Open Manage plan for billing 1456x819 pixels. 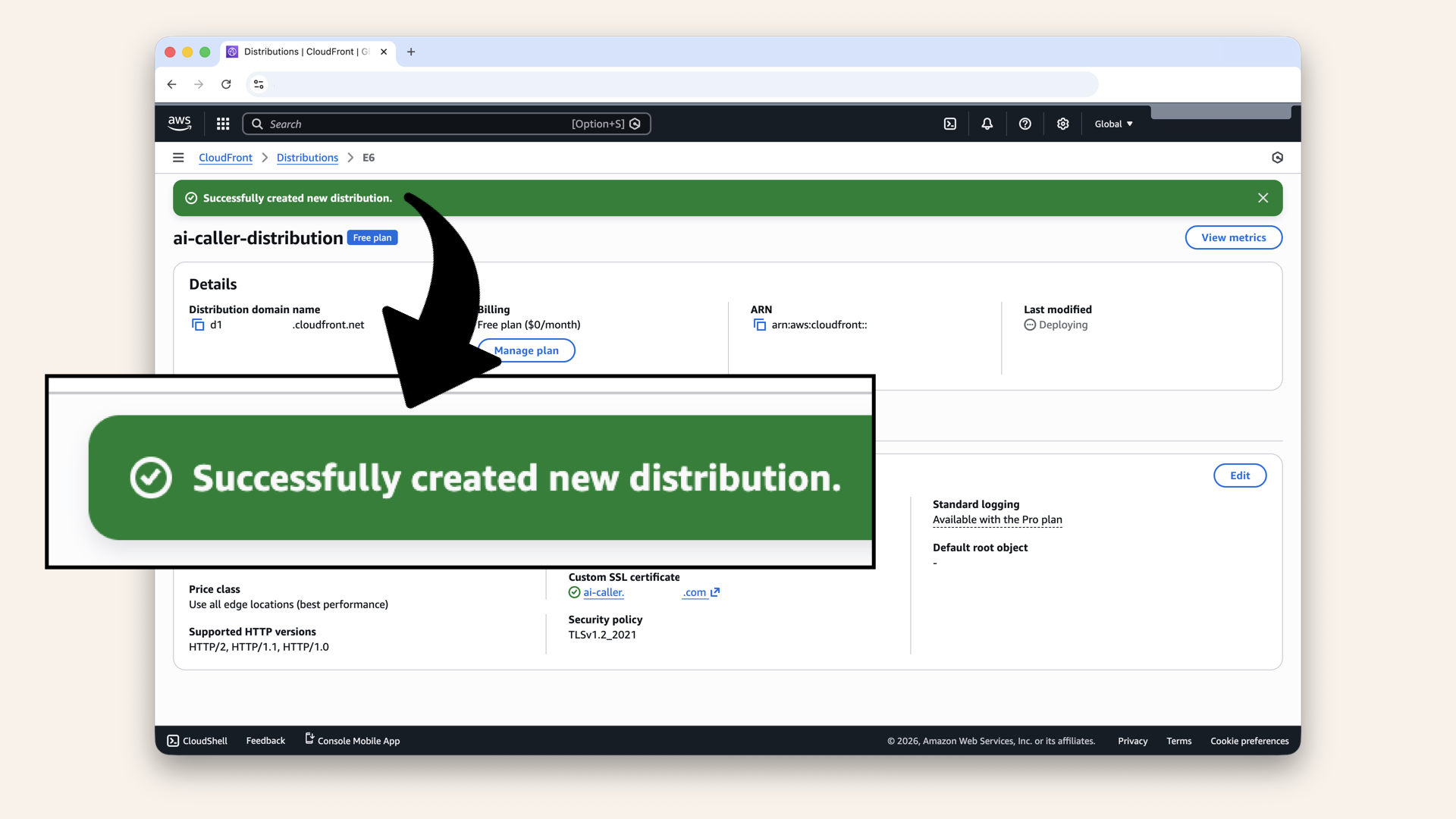(x=526, y=350)
